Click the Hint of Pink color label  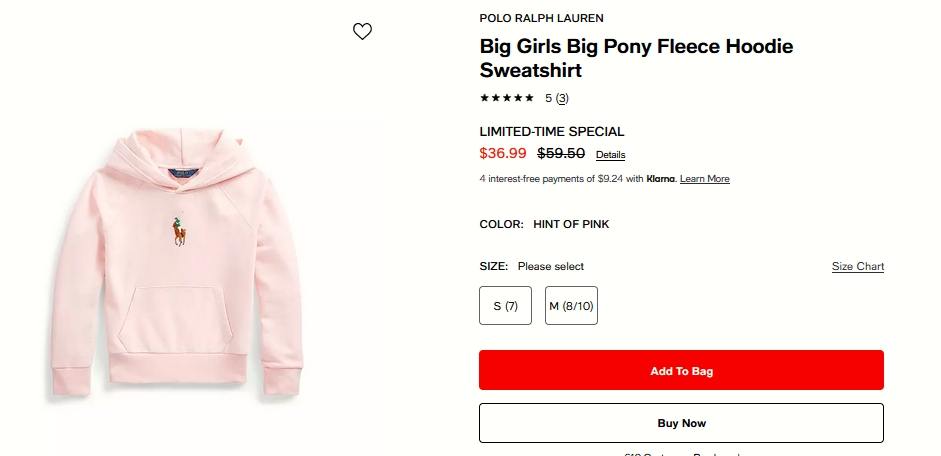coord(571,224)
